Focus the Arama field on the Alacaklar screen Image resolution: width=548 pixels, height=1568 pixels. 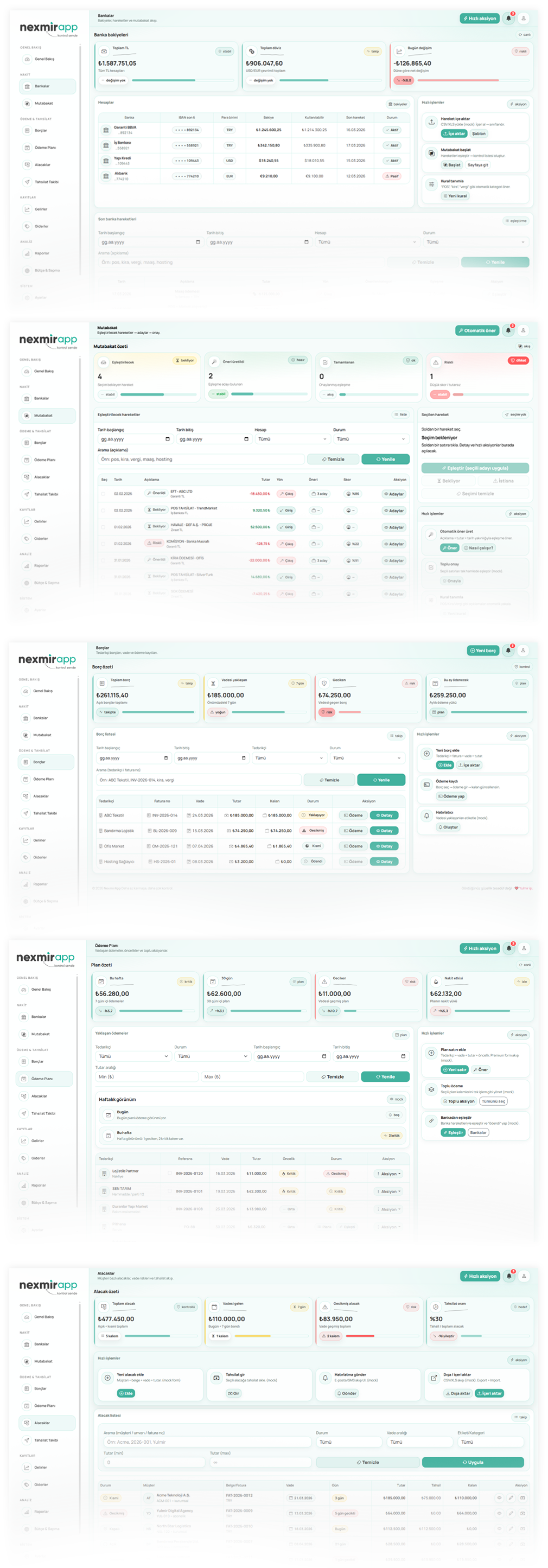(208, 1442)
